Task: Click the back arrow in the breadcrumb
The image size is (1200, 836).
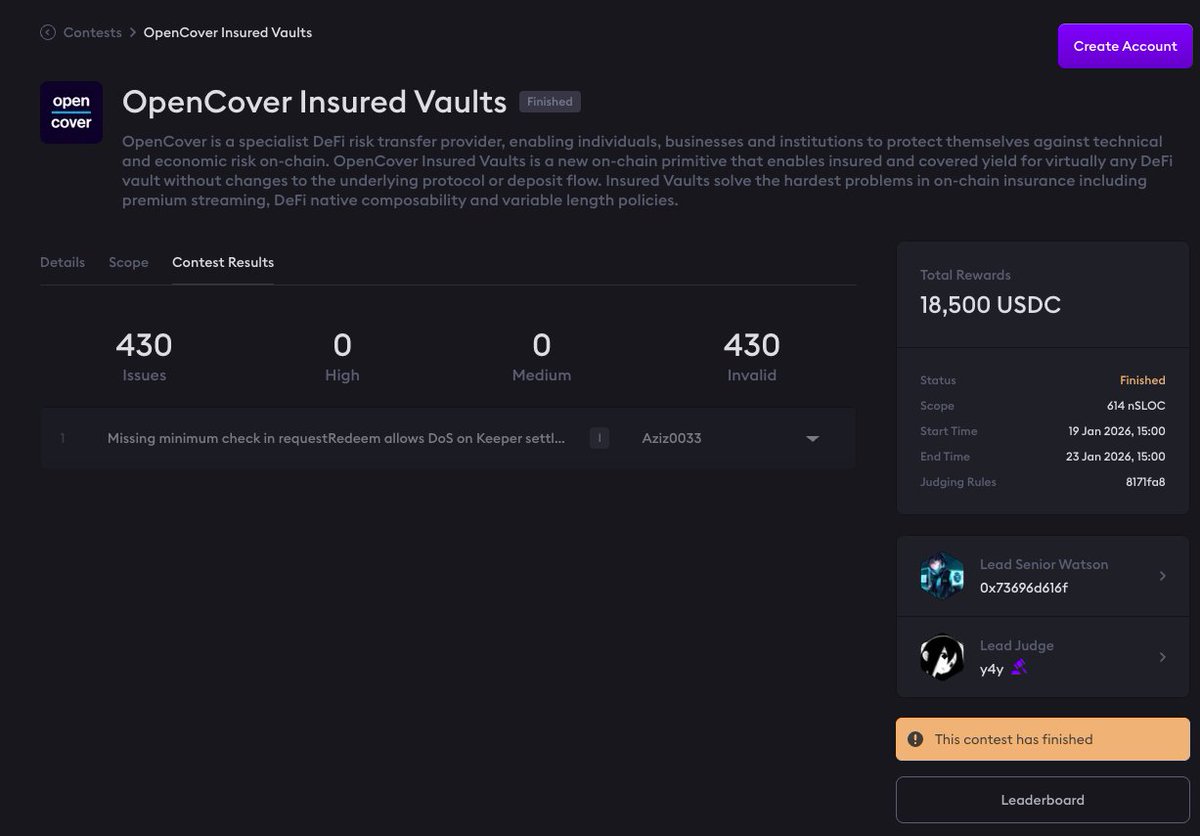Action: pos(47,32)
